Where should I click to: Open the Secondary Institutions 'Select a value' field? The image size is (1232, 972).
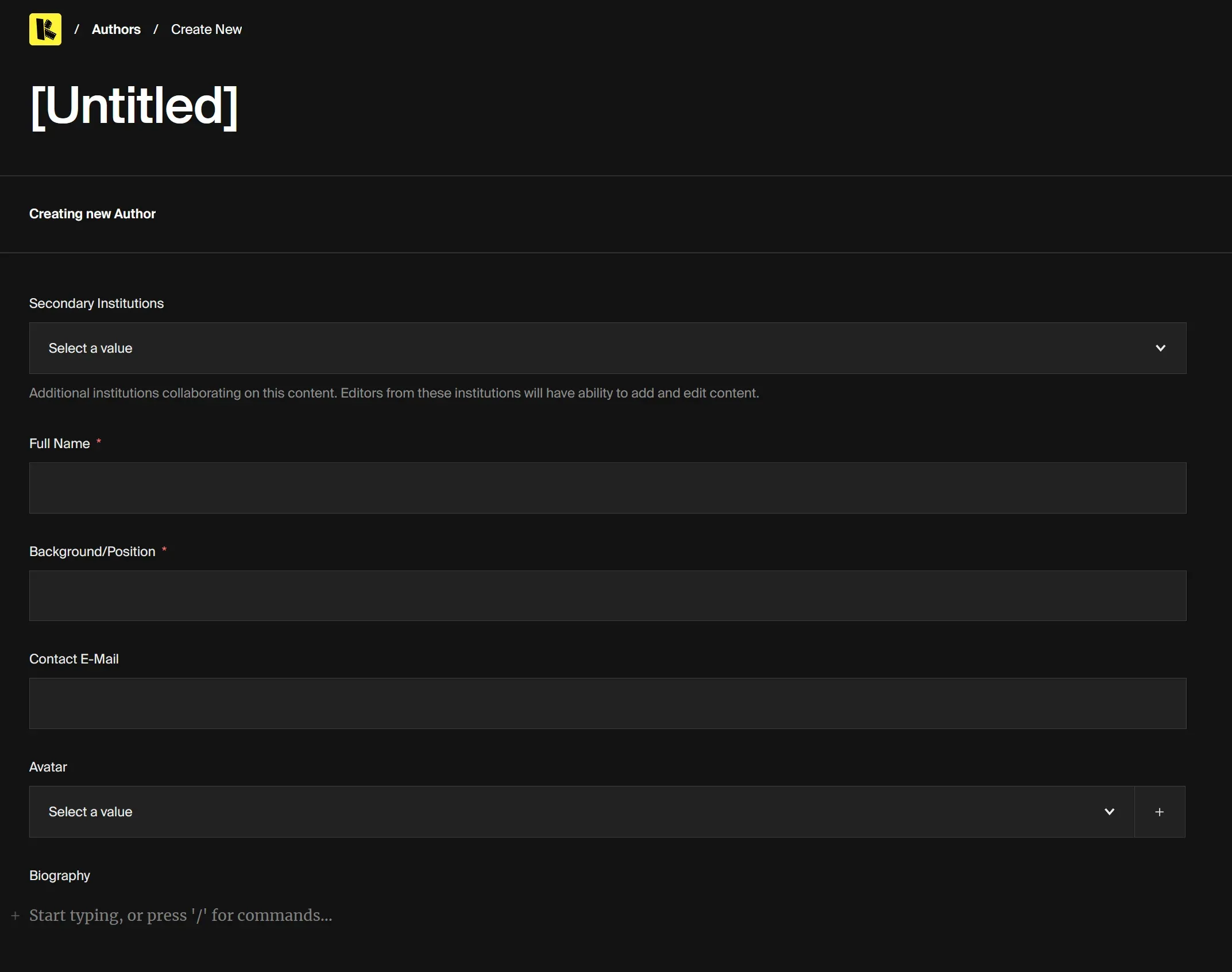pyautogui.click(x=574, y=348)
